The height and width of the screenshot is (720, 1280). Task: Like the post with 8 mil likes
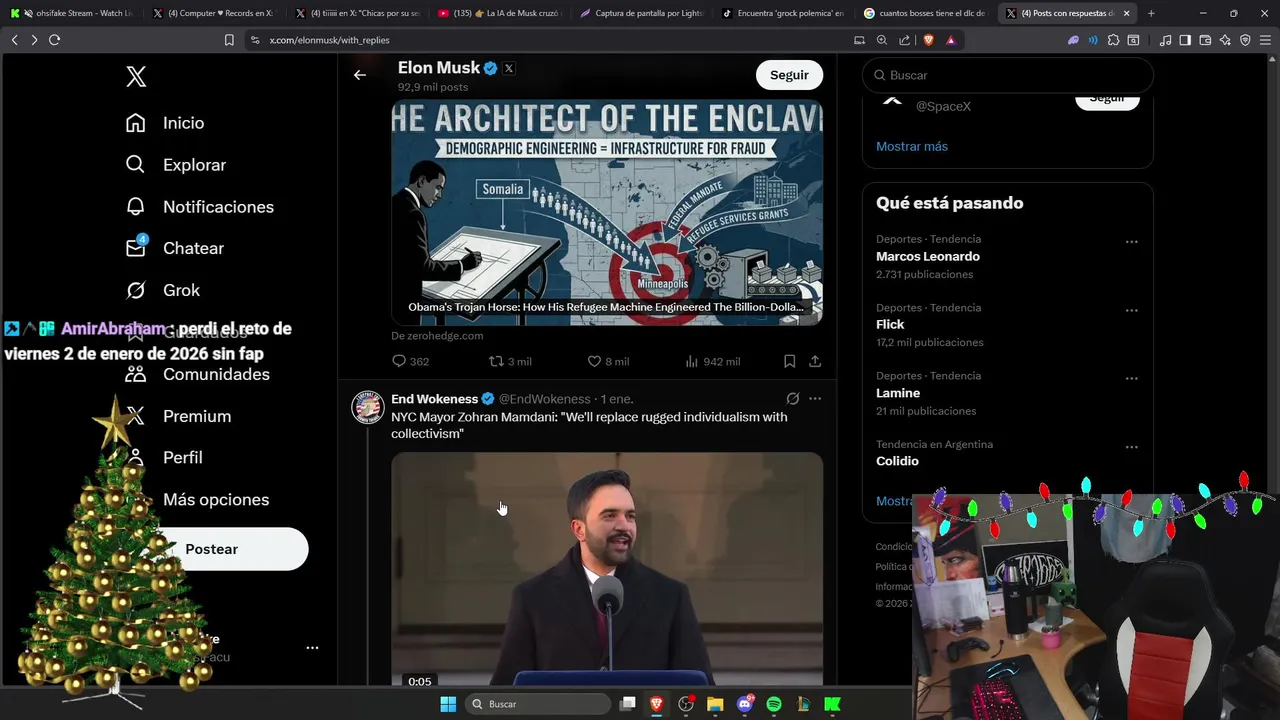pyautogui.click(x=608, y=361)
